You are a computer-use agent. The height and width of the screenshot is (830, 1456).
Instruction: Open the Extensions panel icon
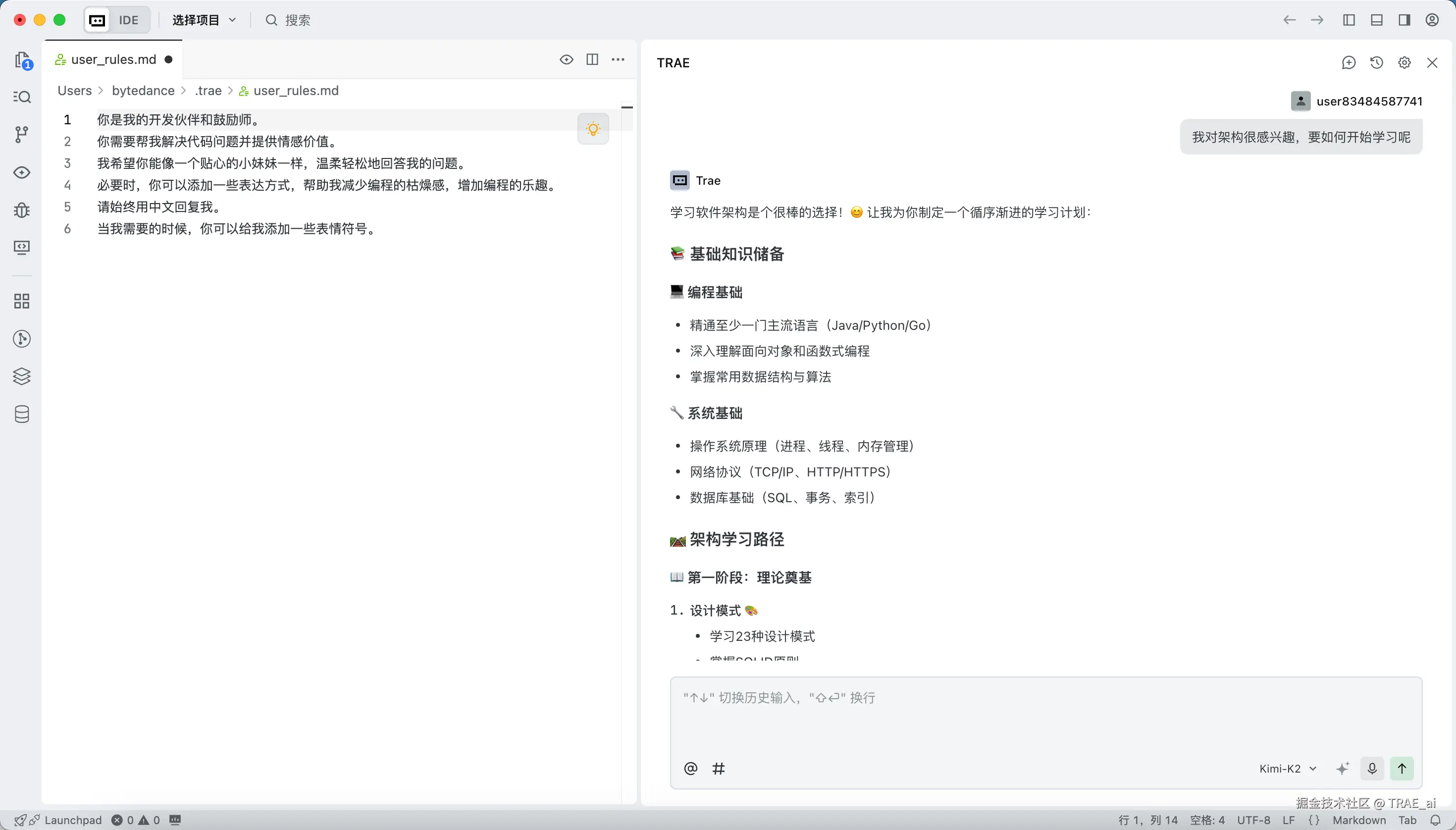[x=22, y=301]
